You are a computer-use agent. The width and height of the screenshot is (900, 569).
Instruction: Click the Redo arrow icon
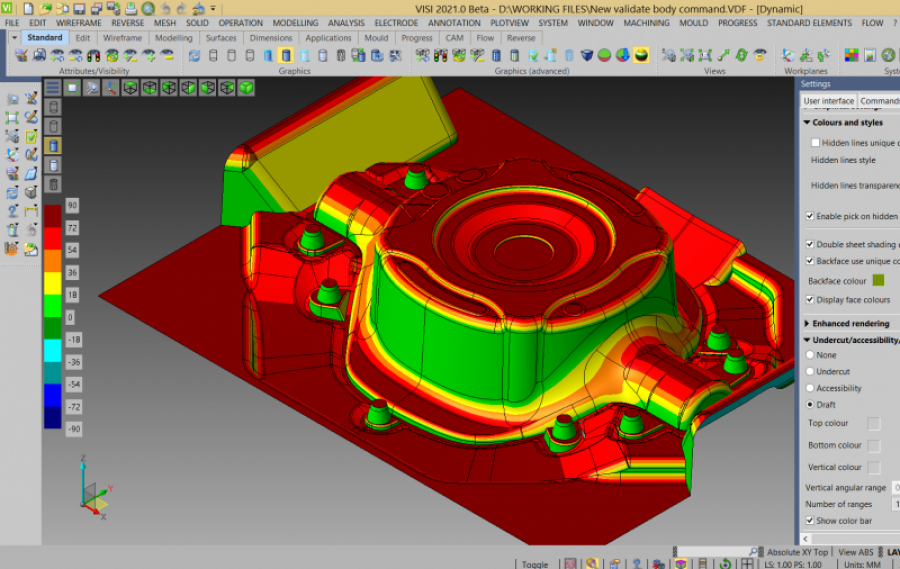point(182,9)
